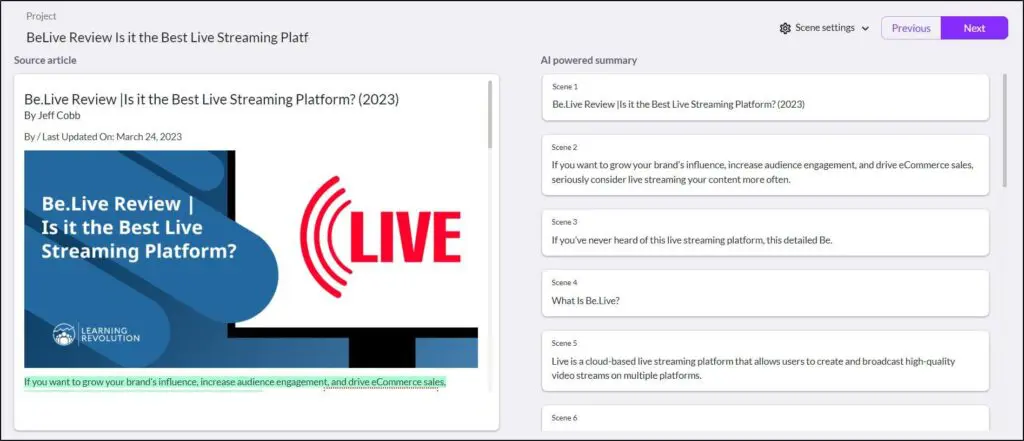Go to the Previous step
Image resolution: width=1024 pixels, height=441 pixels.
911,28
